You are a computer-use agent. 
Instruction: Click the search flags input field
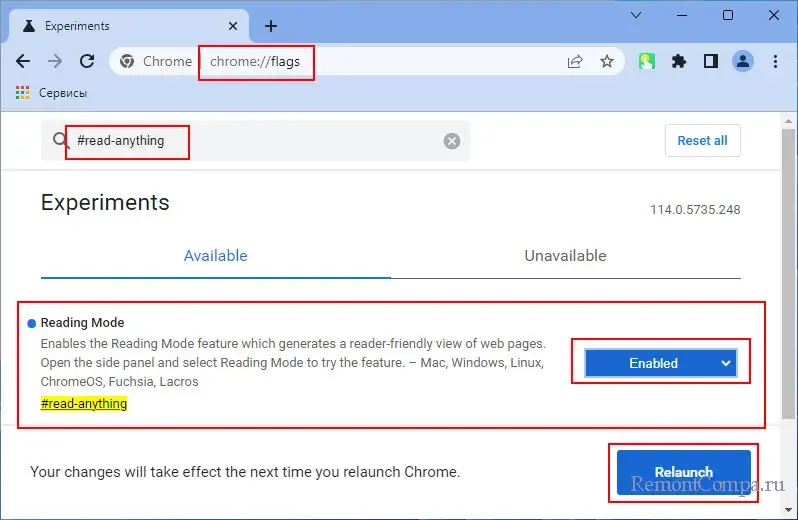click(300, 141)
